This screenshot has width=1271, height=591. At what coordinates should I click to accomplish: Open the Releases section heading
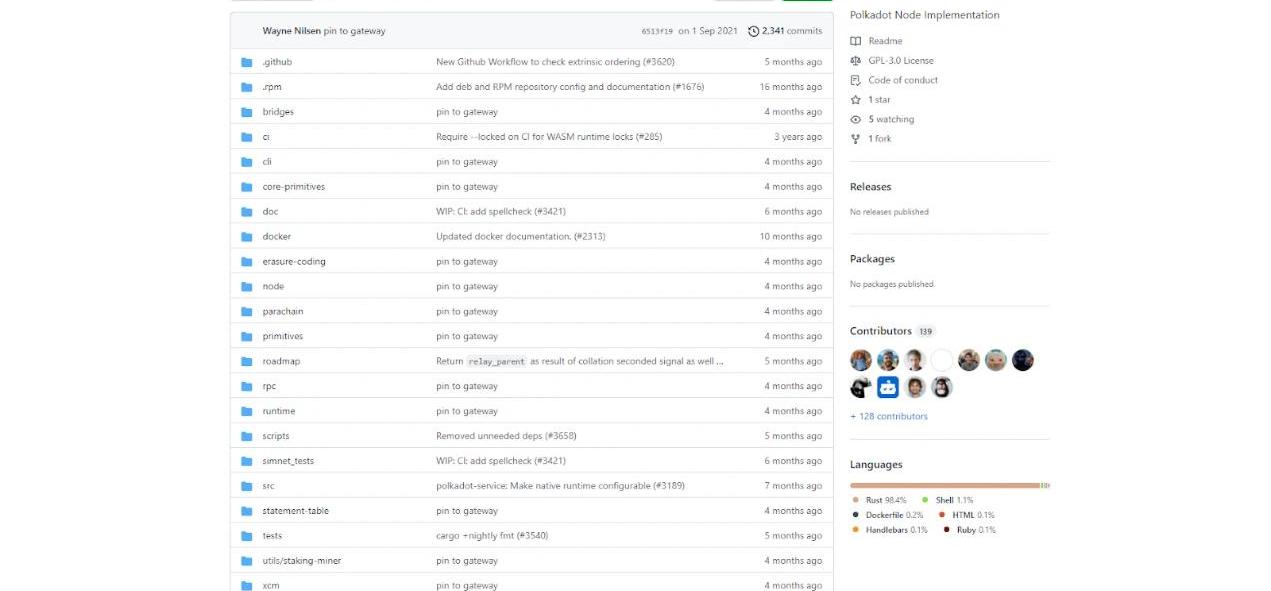point(870,187)
